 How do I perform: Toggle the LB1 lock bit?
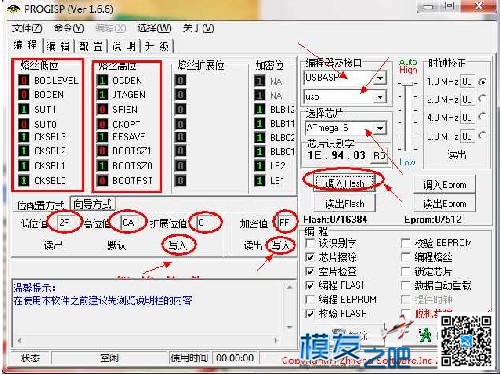coord(259,180)
